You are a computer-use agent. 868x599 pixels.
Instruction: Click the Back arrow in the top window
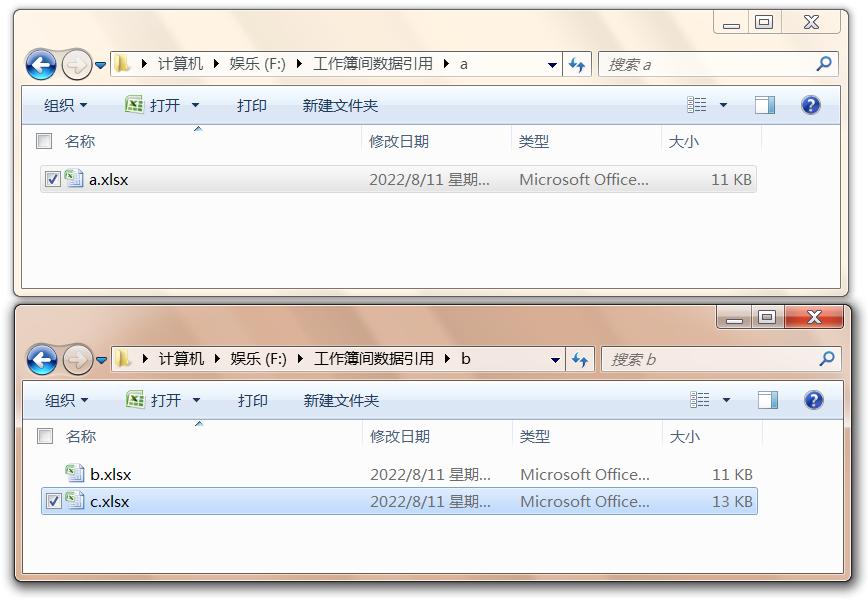(39, 63)
